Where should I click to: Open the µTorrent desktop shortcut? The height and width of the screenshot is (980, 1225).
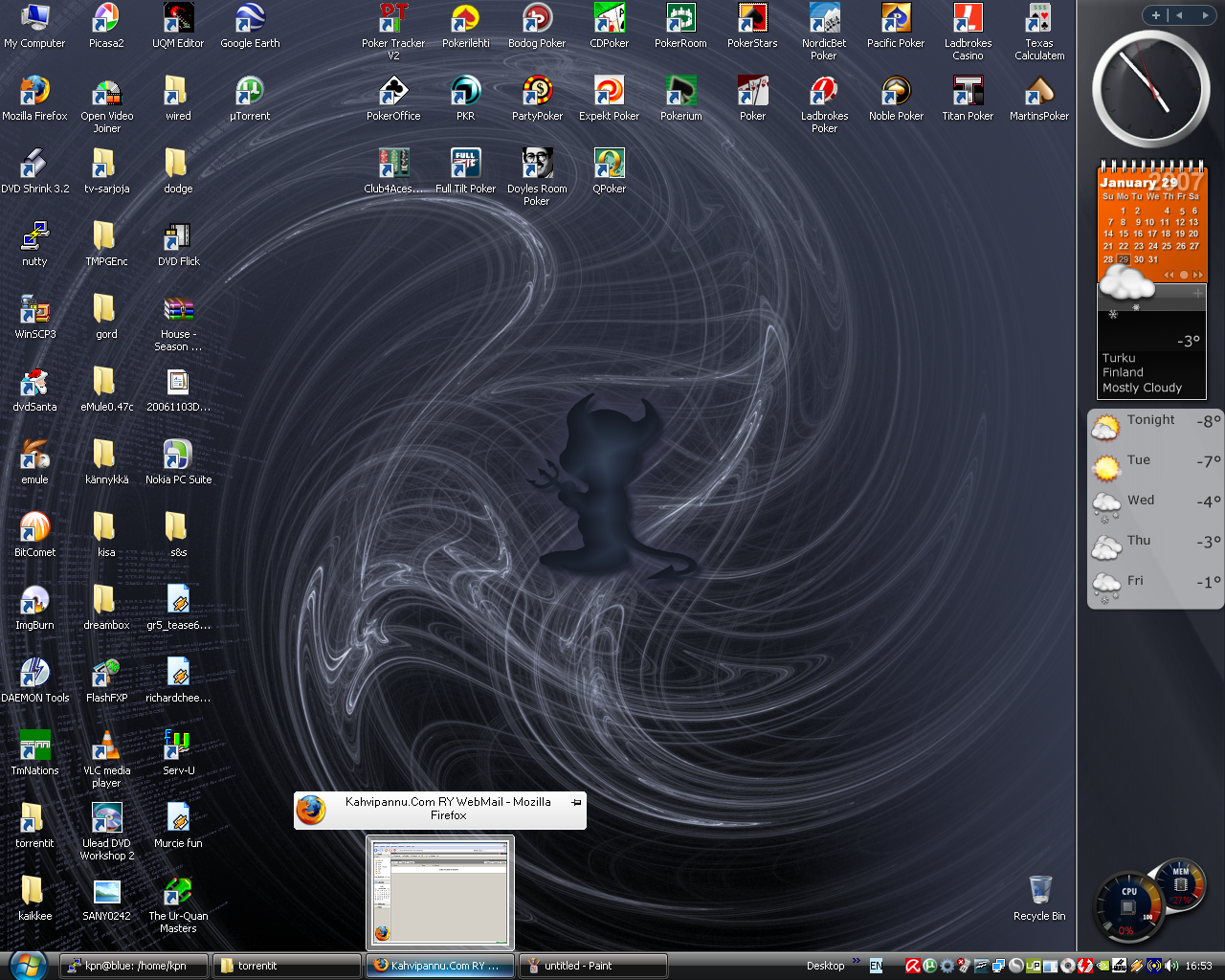(x=250, y=92)
